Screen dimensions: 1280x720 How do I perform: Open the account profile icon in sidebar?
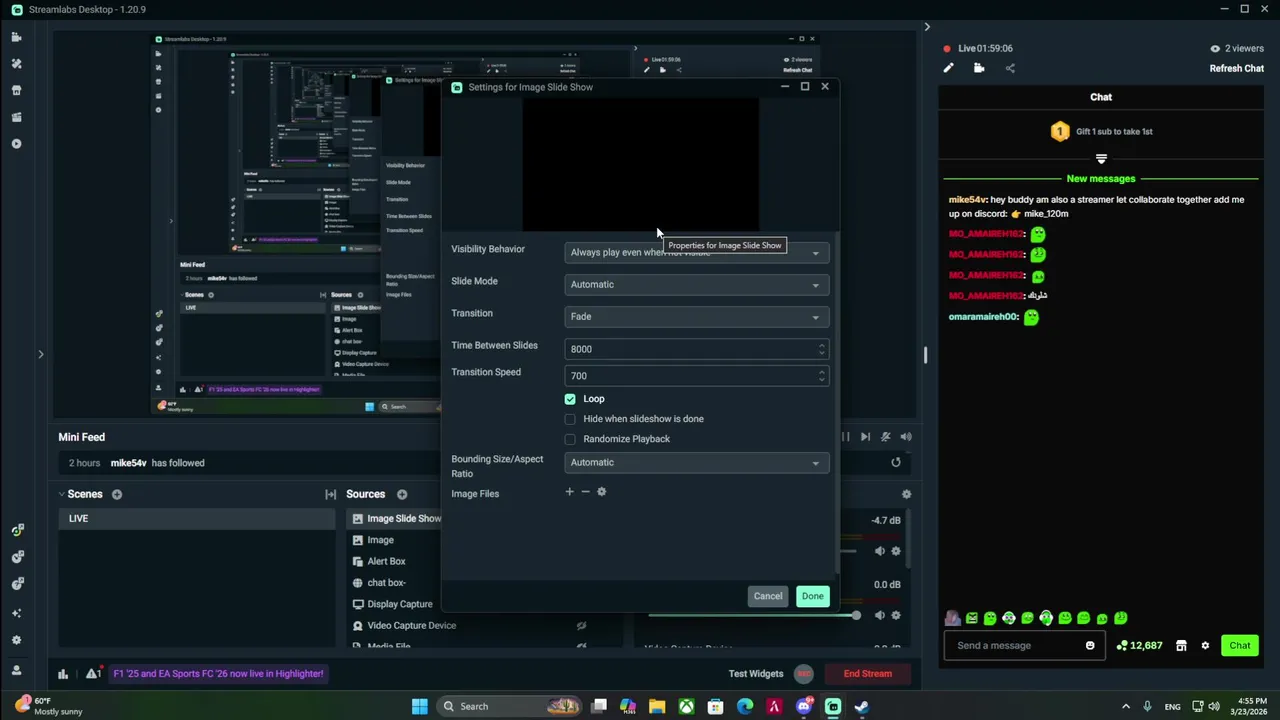16,670
